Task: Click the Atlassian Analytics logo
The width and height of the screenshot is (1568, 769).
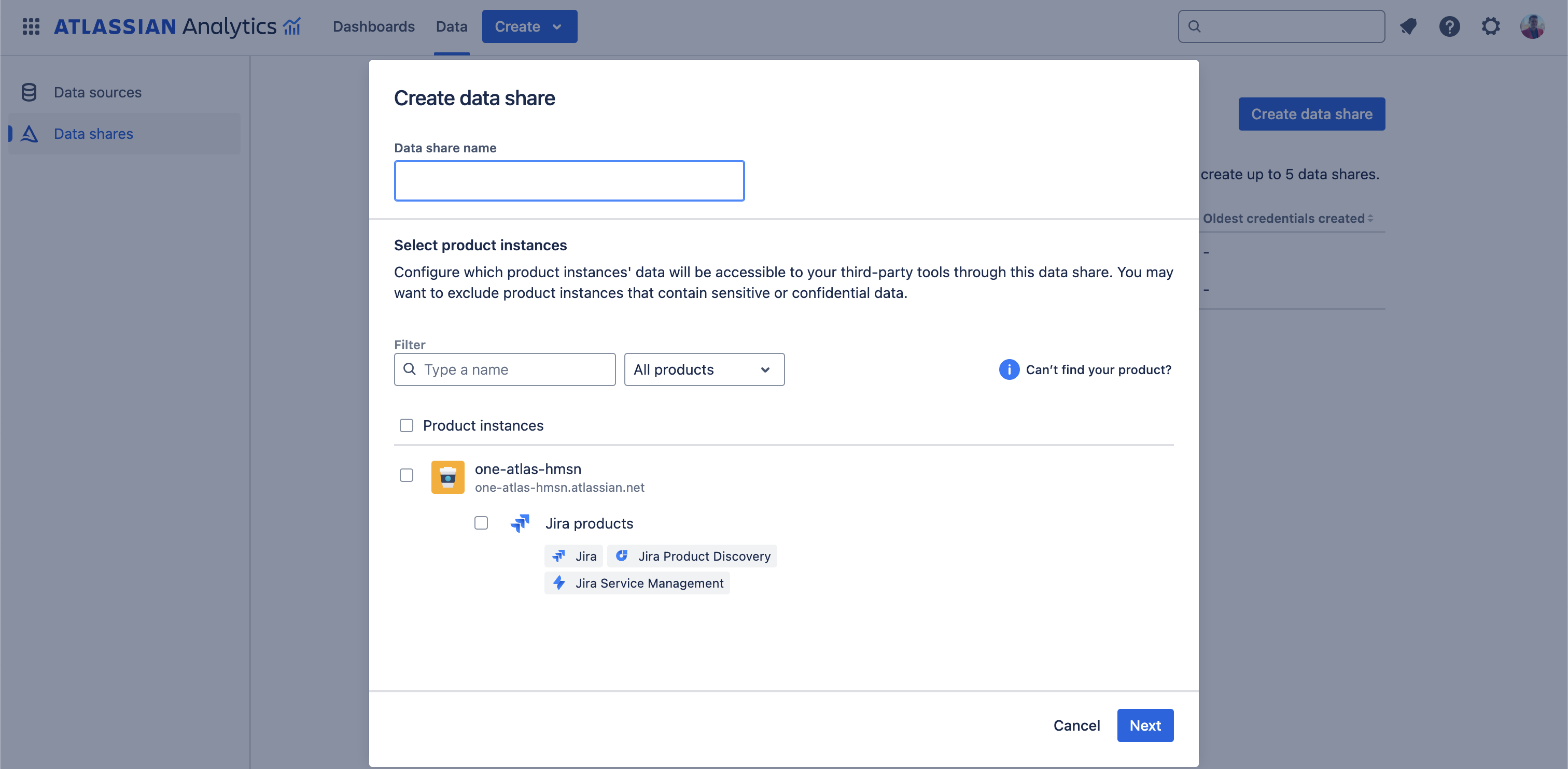Action: (177, 26)
